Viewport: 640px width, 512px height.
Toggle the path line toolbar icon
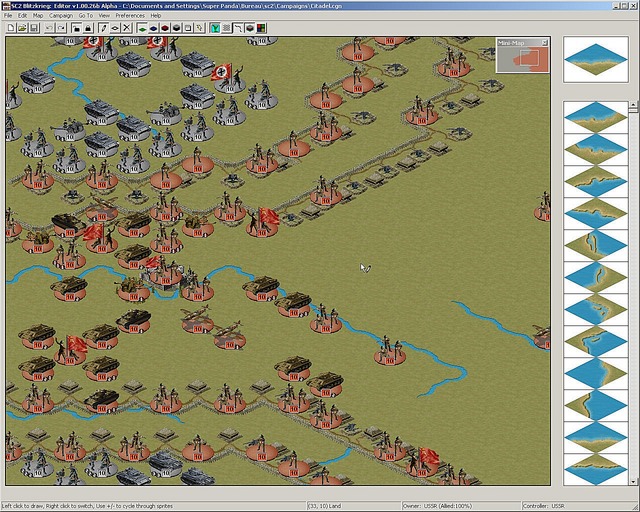click(238, 28)
